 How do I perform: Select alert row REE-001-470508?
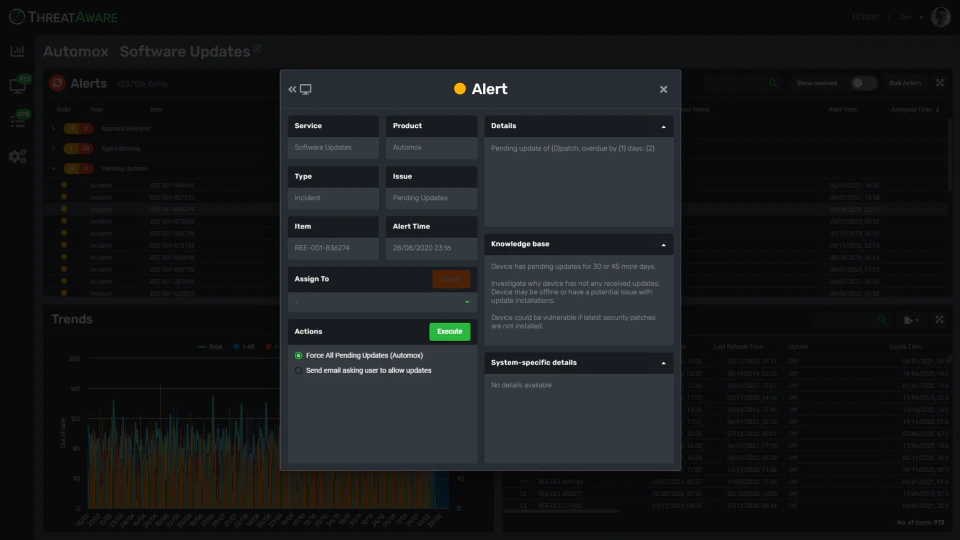[x=171, y=221]
